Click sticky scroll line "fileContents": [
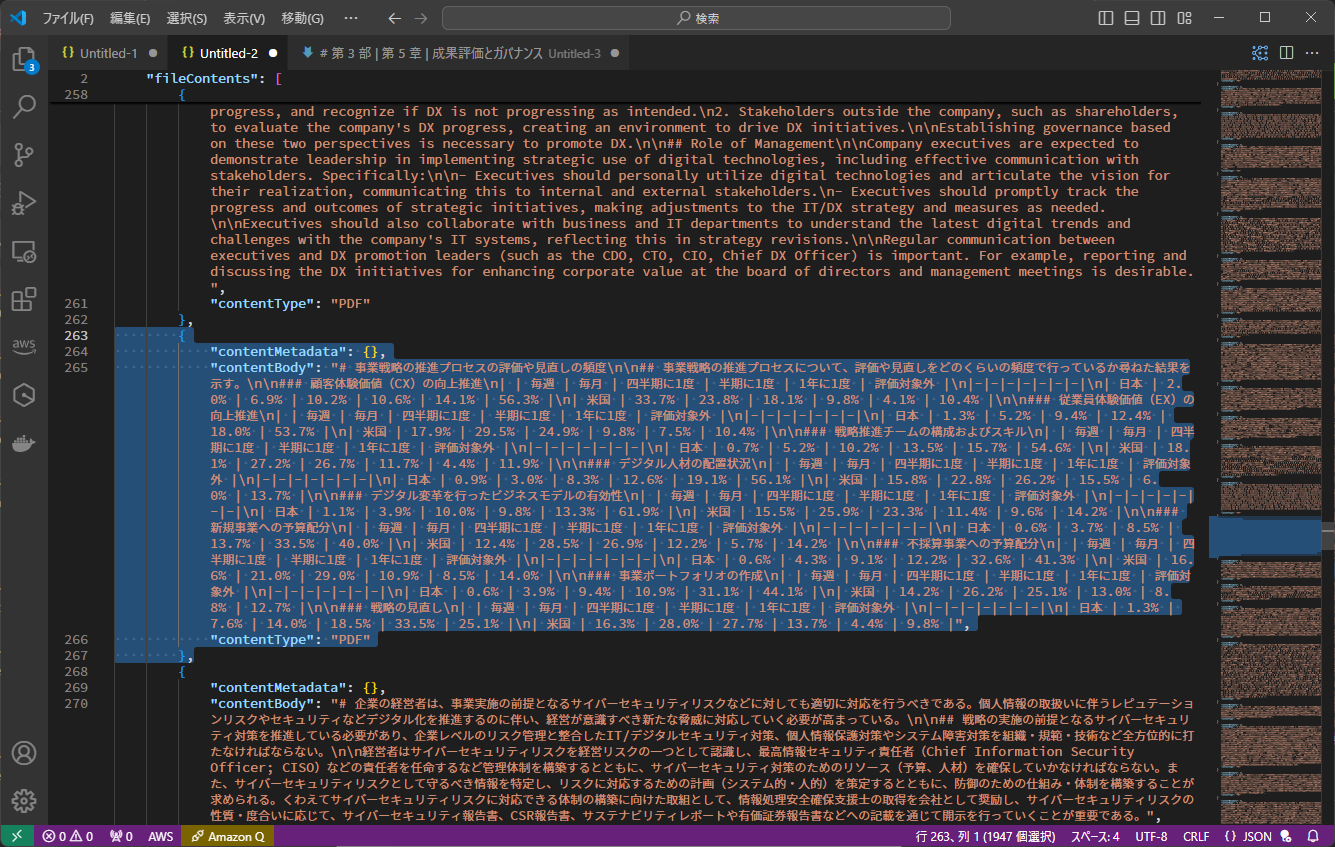 coord(213,79)
